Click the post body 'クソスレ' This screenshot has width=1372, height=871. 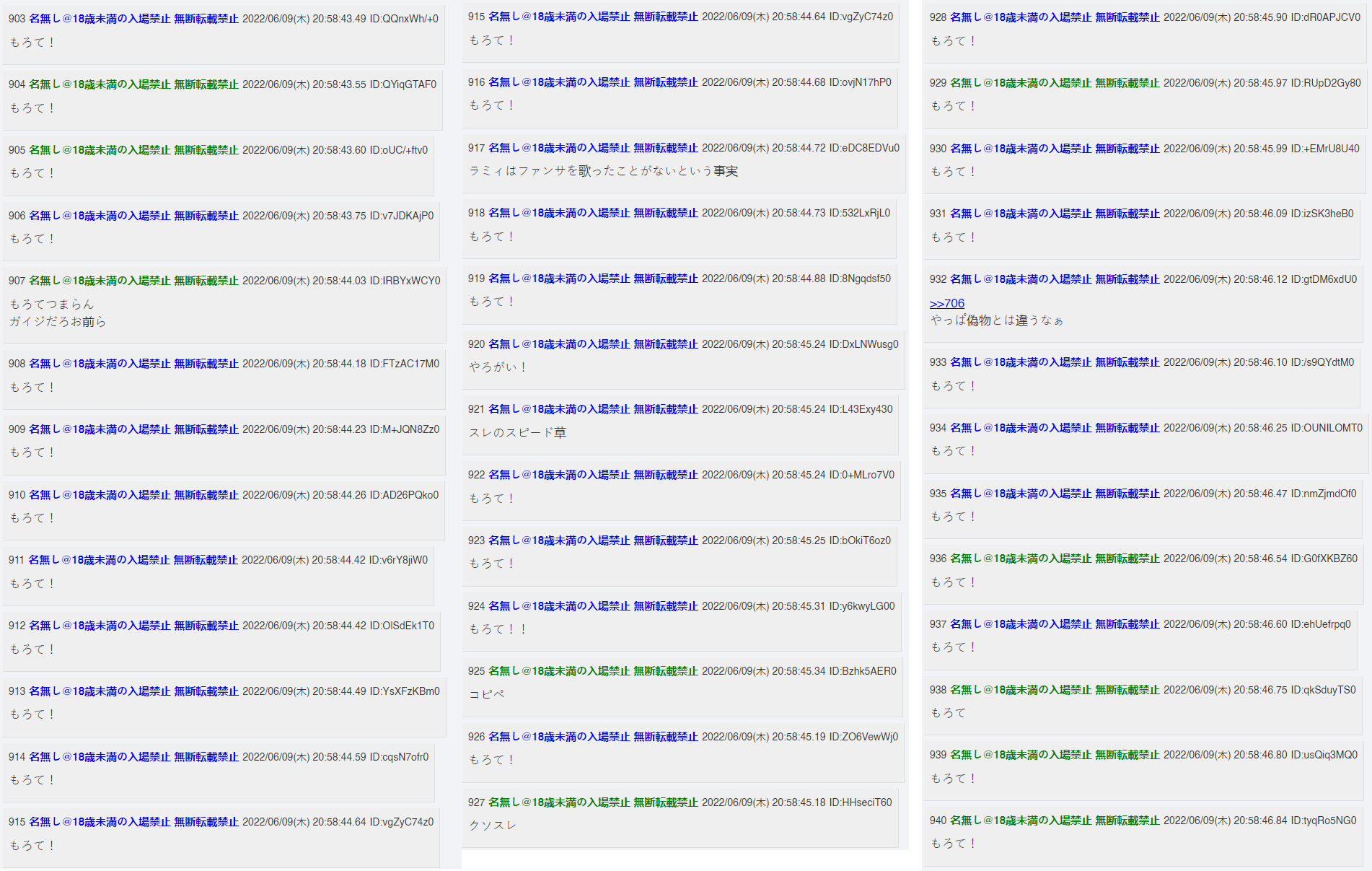tap(493, 826)
